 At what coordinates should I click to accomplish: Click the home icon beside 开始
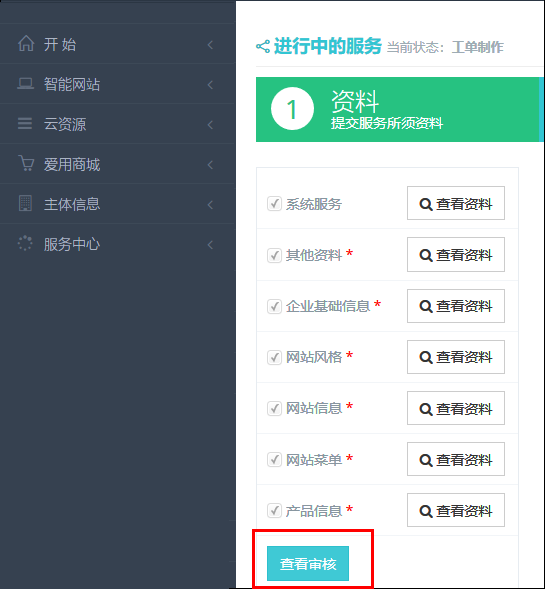point(26,43)
